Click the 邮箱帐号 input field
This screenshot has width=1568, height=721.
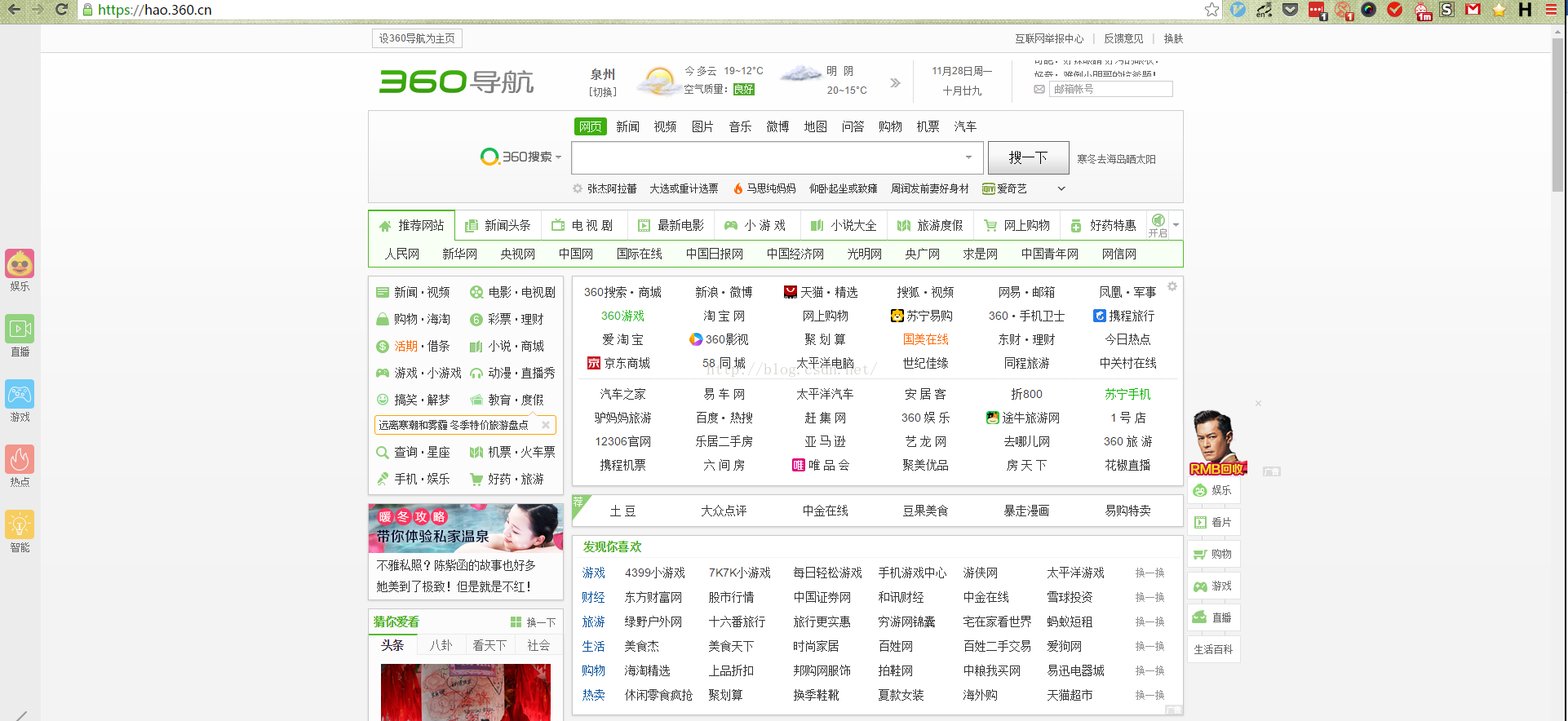[1111, 89]
